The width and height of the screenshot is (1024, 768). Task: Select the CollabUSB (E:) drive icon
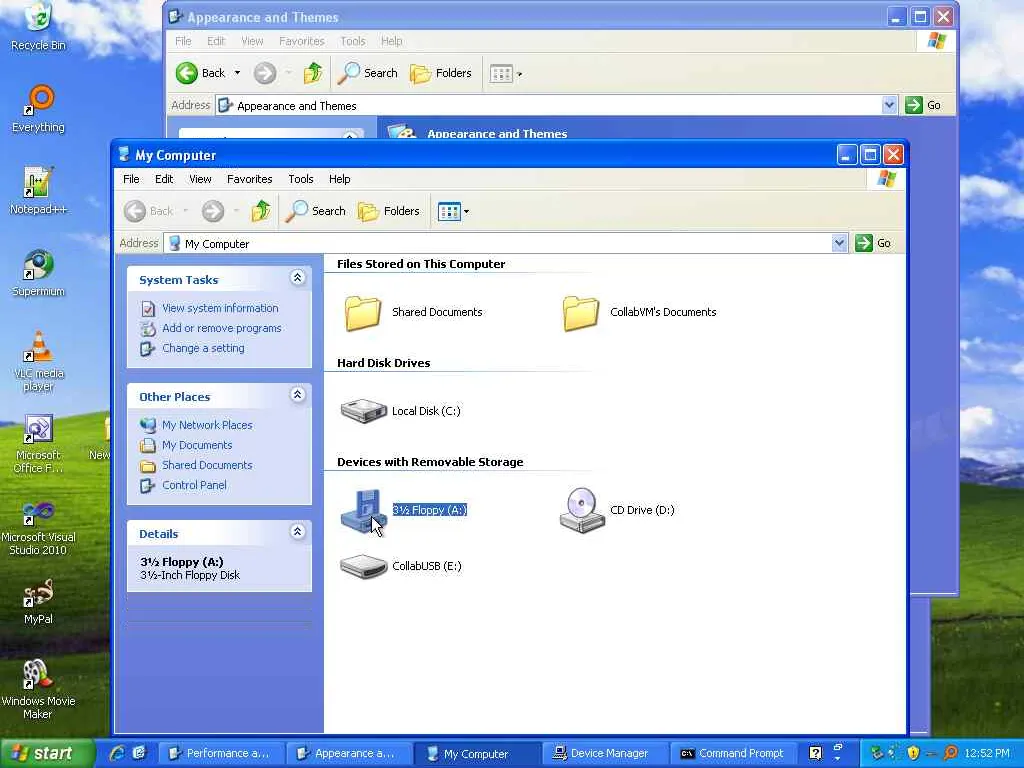364,566
